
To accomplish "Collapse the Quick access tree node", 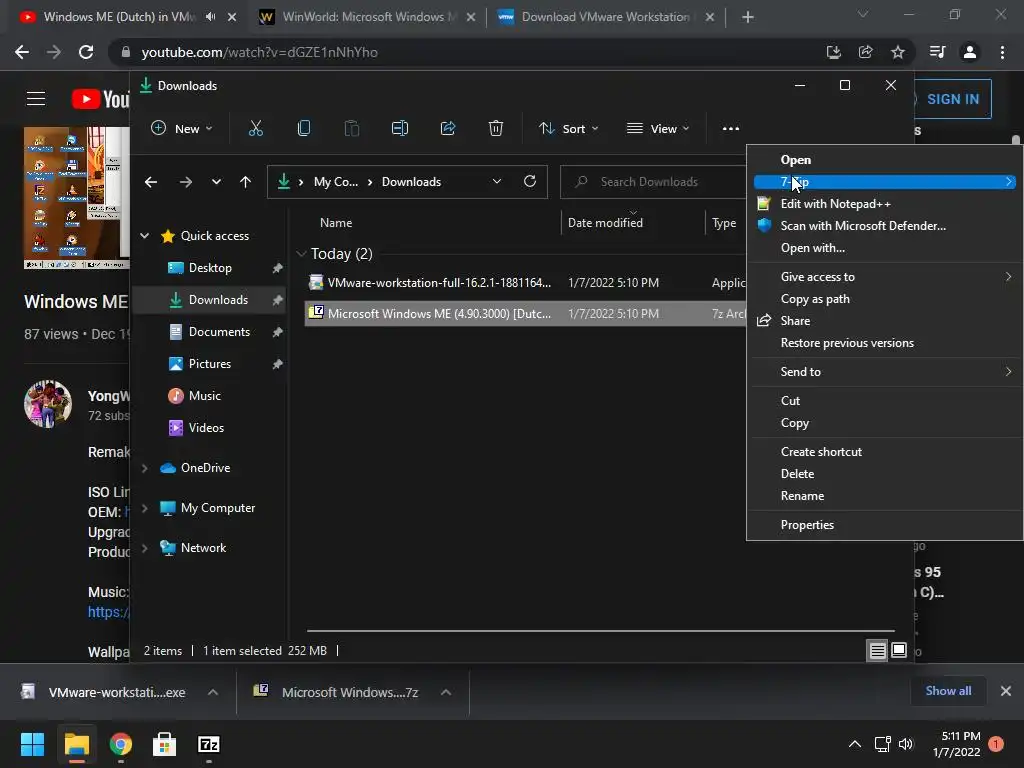I will click(x=144, y=236).
